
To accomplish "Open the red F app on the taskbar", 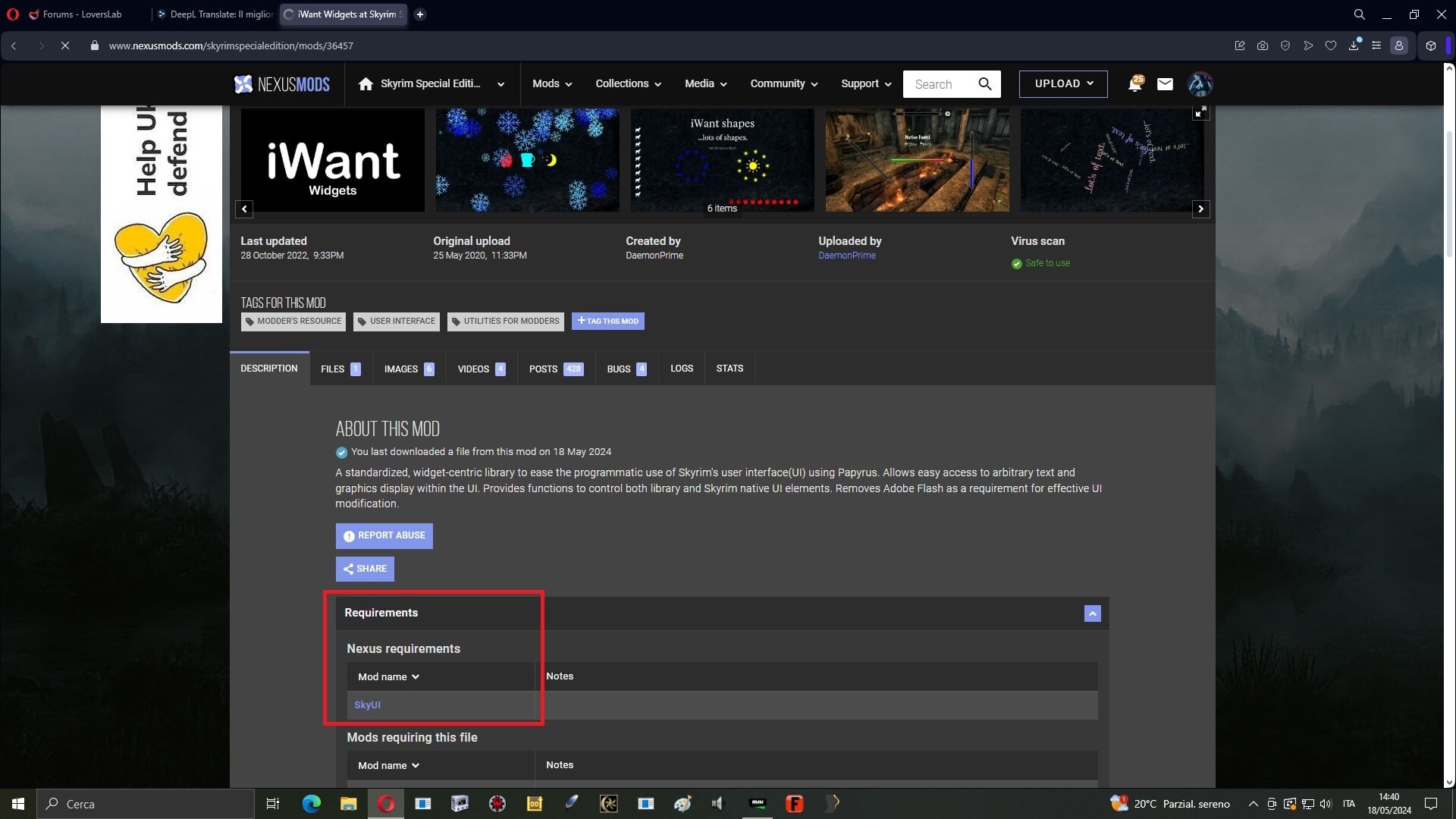I will 795,804.
